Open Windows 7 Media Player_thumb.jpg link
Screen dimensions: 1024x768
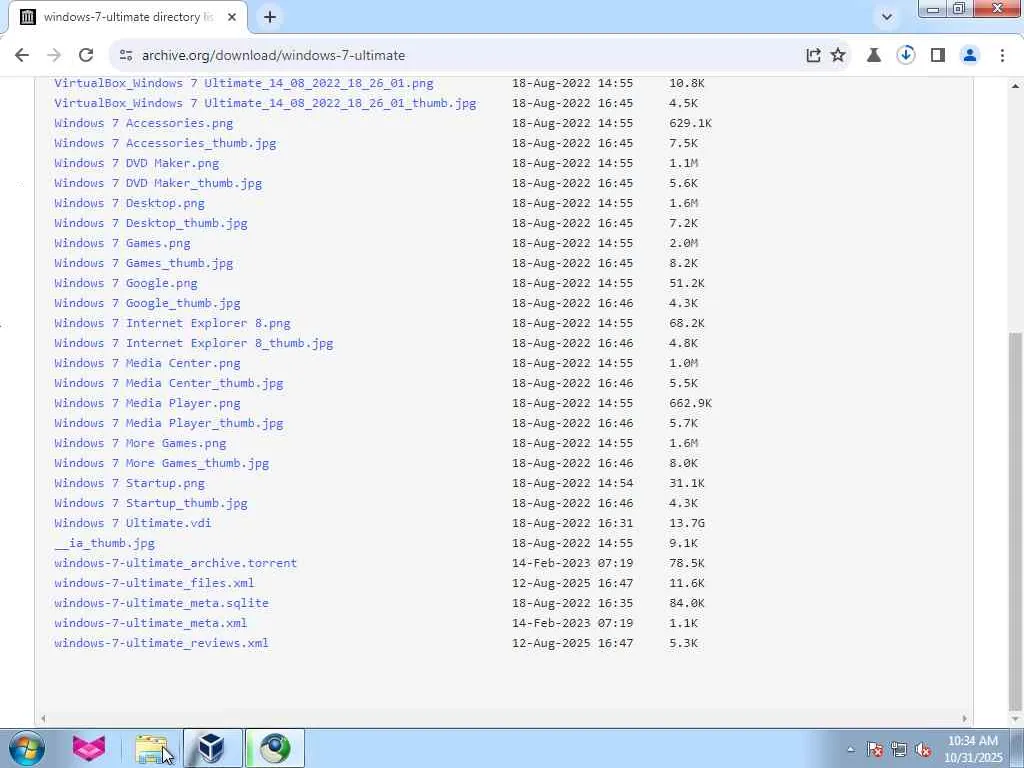point(169,423)
